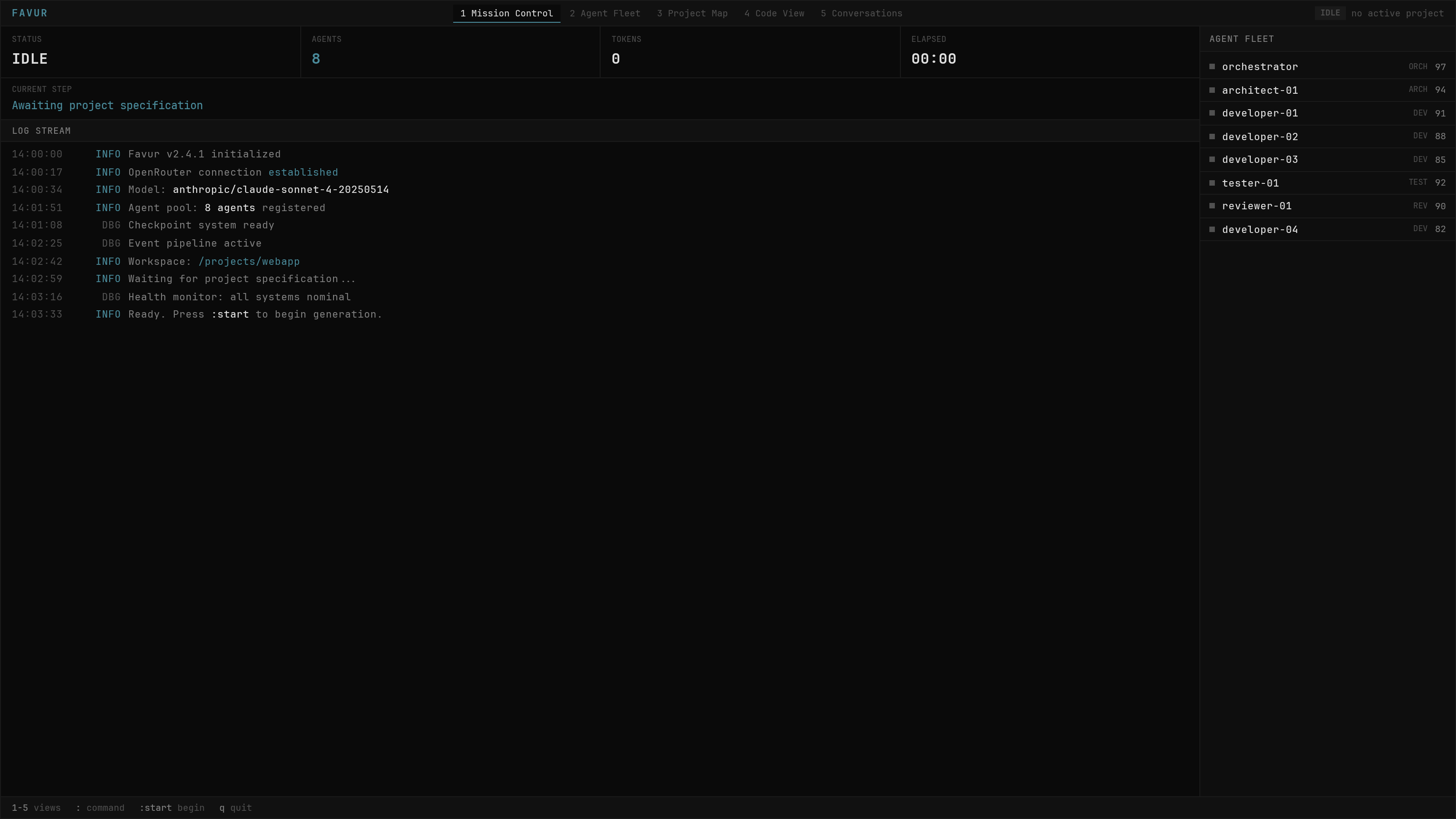Click the tester-01 status square
Image resolution: width=1456 pixels, height=819 pixels.
pos(1212,182)
